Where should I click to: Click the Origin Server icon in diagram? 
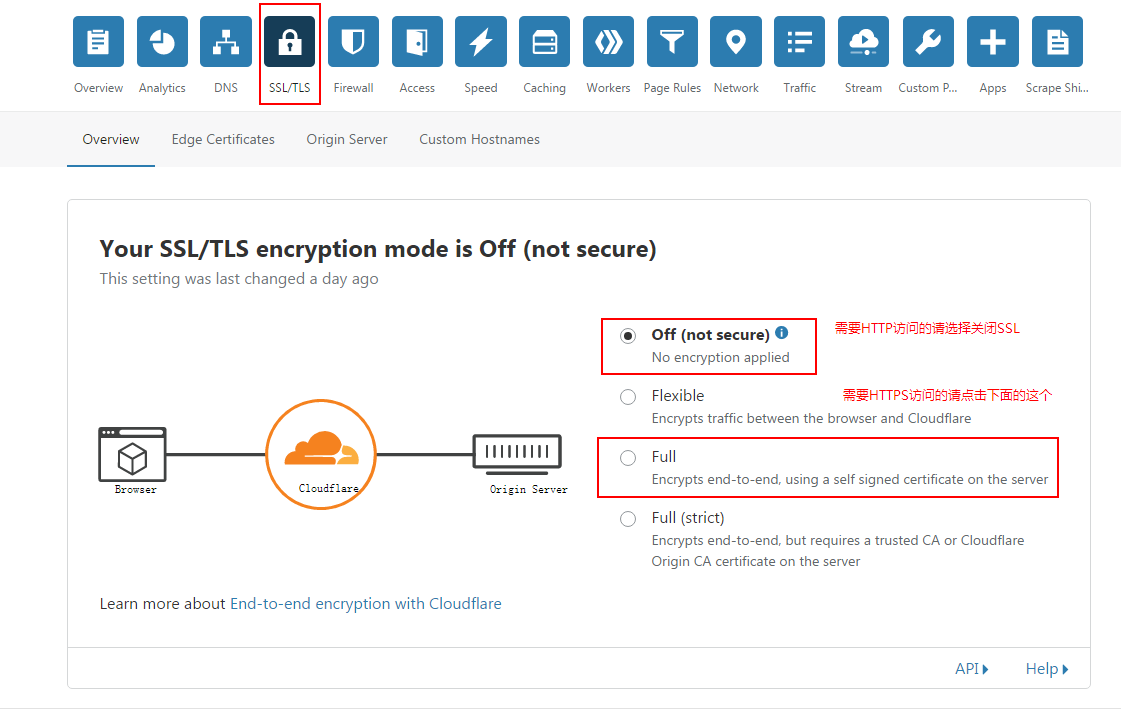[518, 454]
